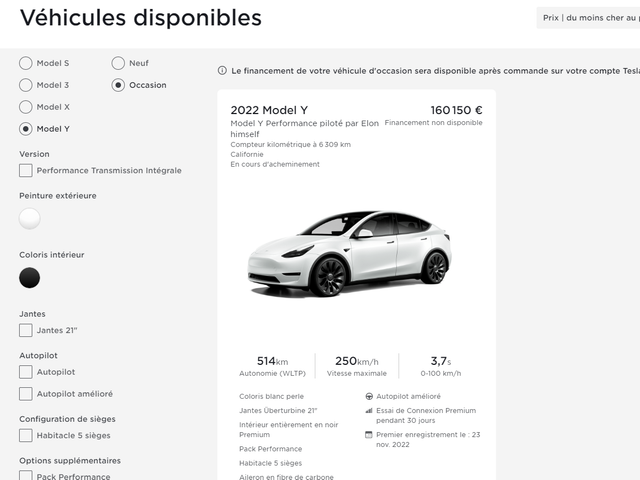Image resolution: width=640 pixels, height=480 pixels.
Task: Choose the Occasion radio option
Action: click(118, 85)
